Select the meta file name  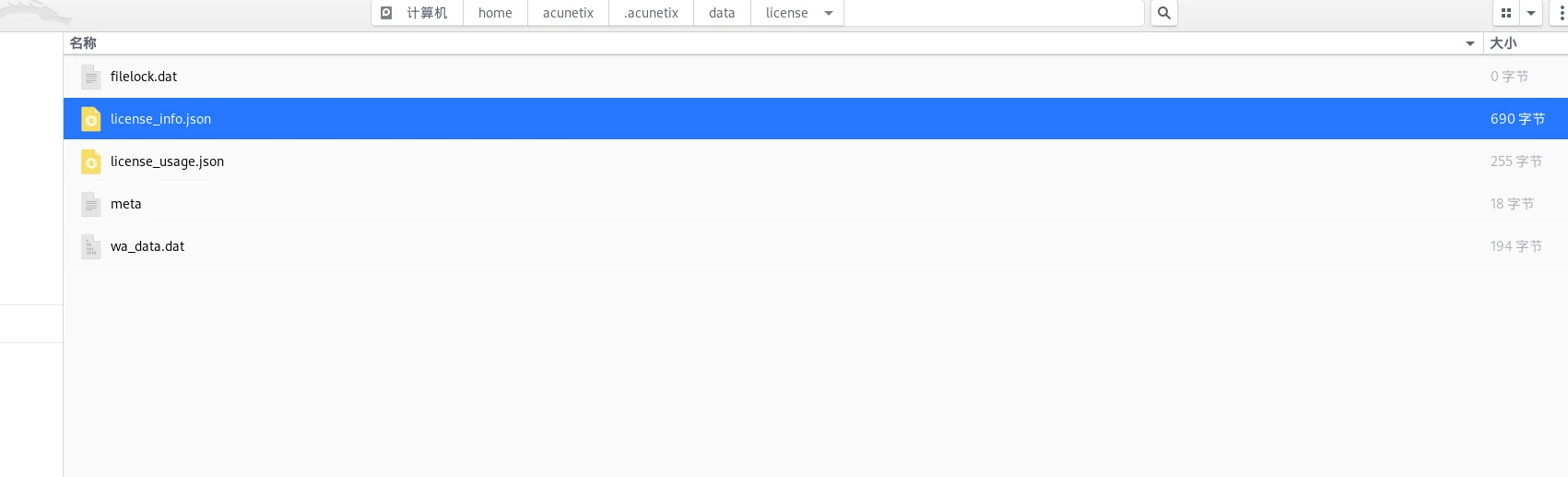125,204
